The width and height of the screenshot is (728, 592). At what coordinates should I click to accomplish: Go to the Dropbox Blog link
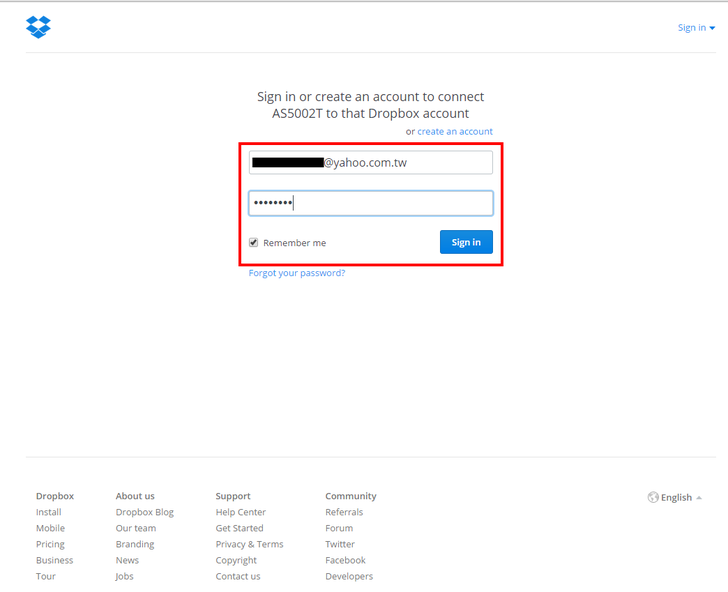point(144,512)
